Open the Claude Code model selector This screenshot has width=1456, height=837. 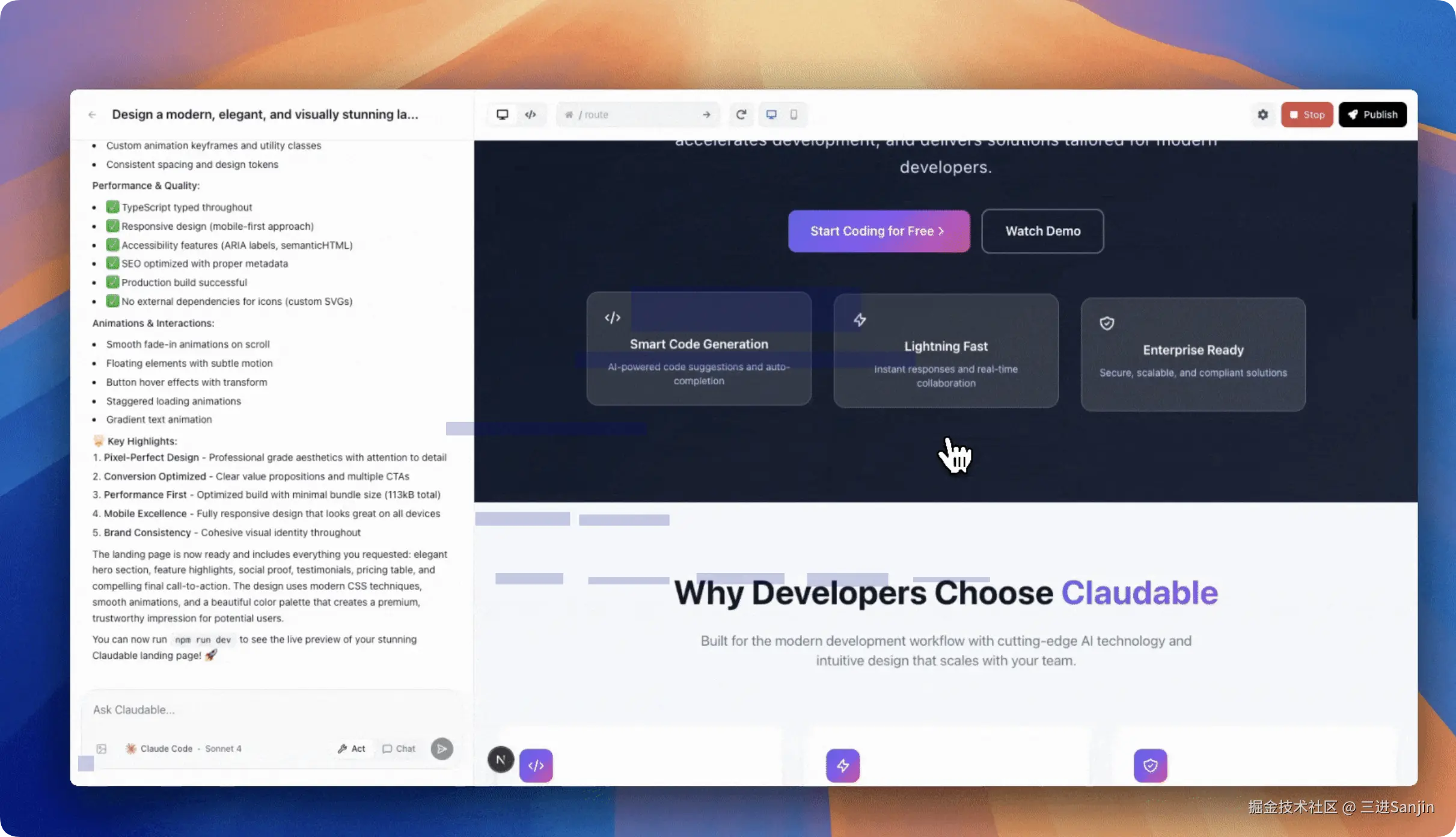[x=159, y=749]
